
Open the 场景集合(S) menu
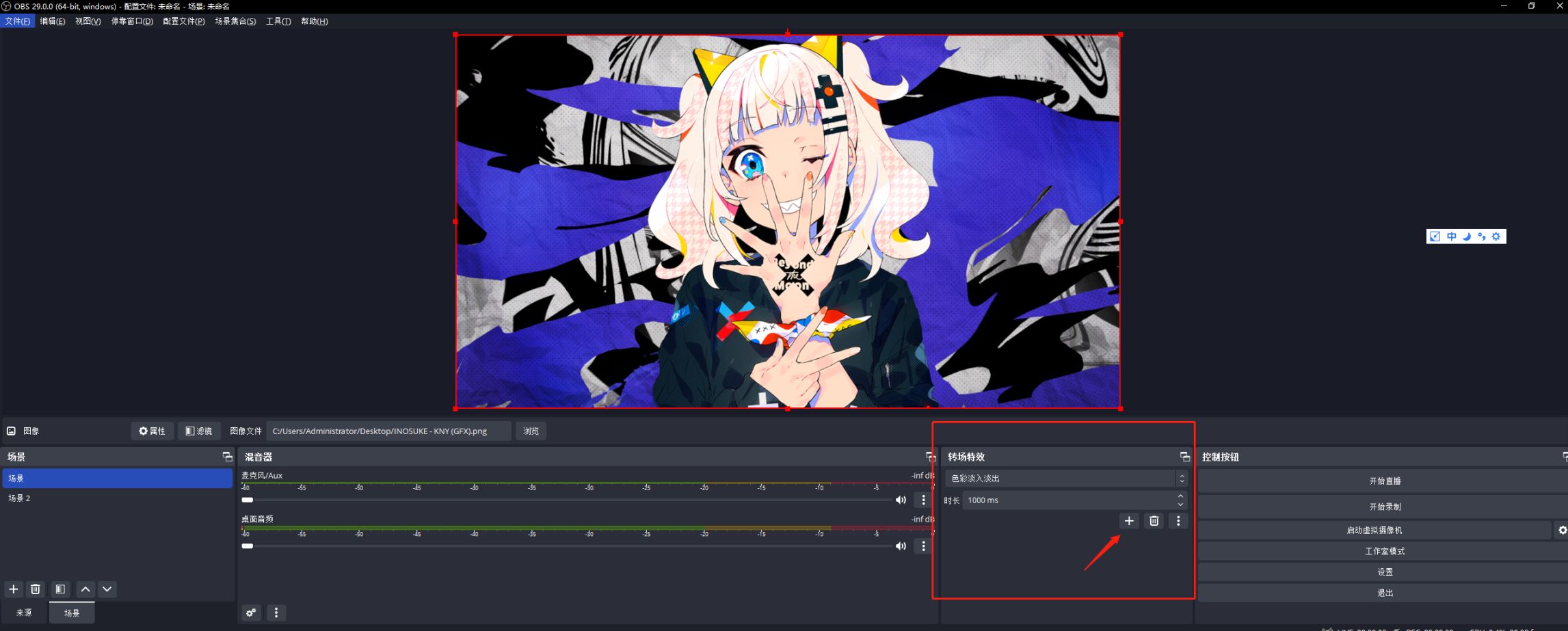tap(235, 21)
